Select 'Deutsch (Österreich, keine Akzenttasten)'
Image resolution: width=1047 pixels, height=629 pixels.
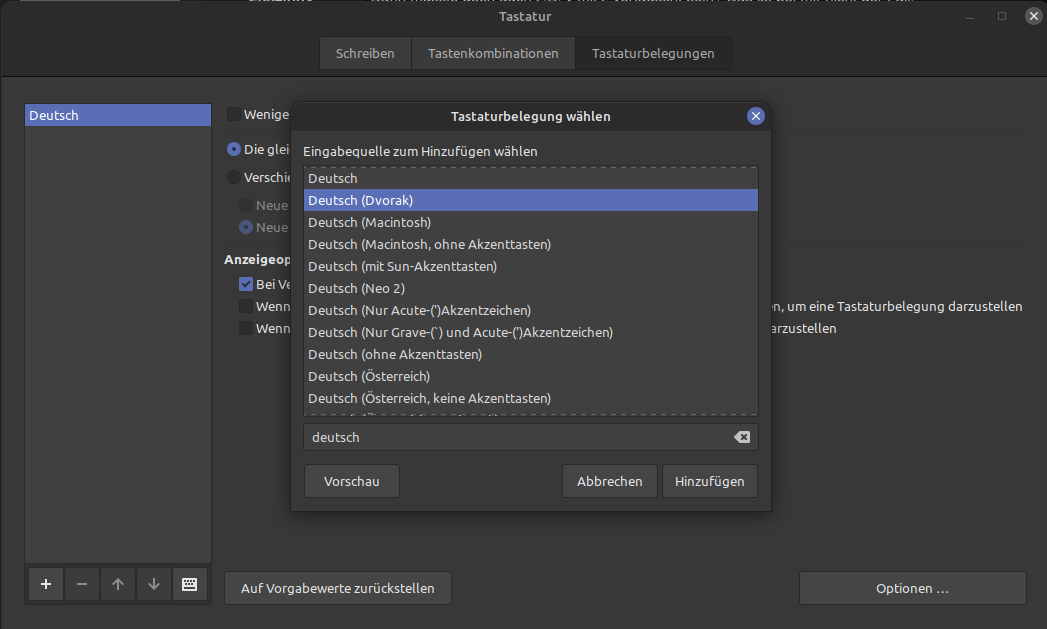point(531,399)
